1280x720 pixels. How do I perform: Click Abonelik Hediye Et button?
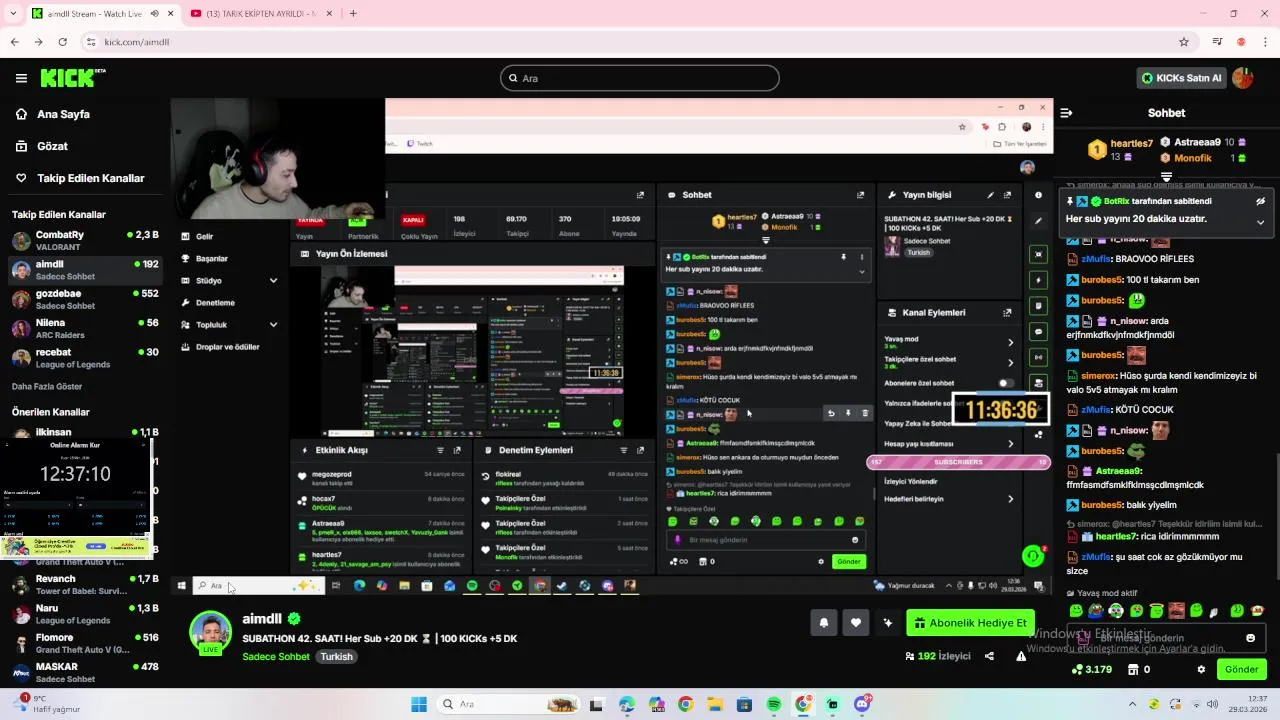[970, 622]
